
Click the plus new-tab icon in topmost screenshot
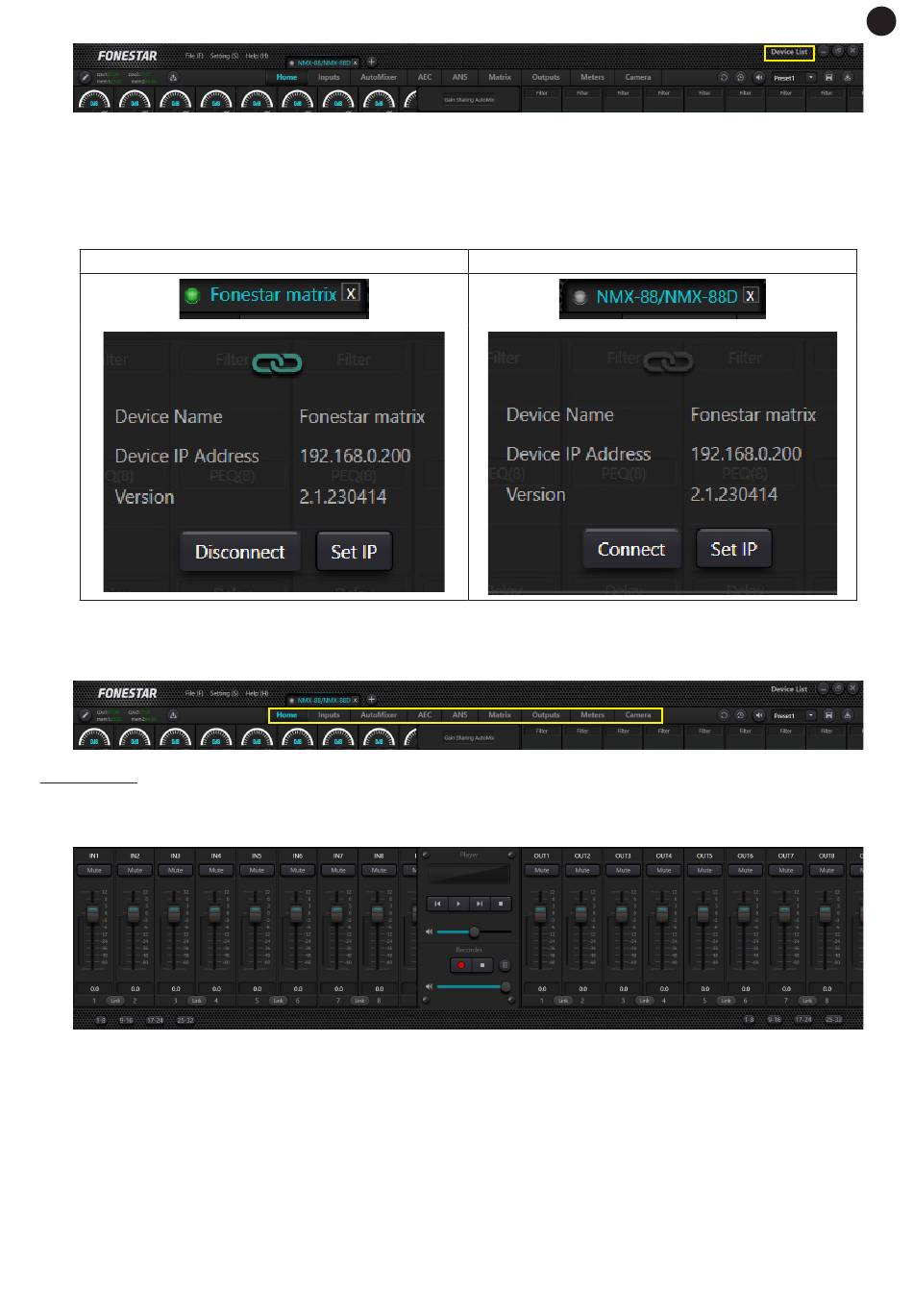372,62
